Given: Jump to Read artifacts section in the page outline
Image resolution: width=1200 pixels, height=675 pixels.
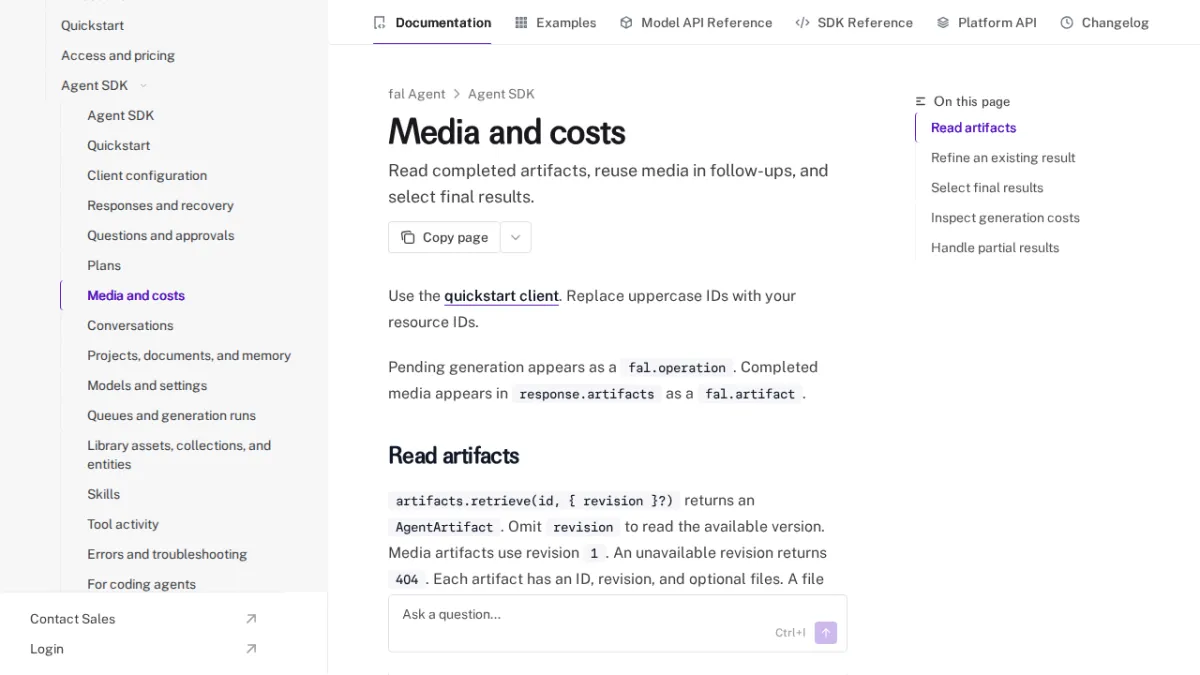Looking at the screenshot, I should 973,128.
